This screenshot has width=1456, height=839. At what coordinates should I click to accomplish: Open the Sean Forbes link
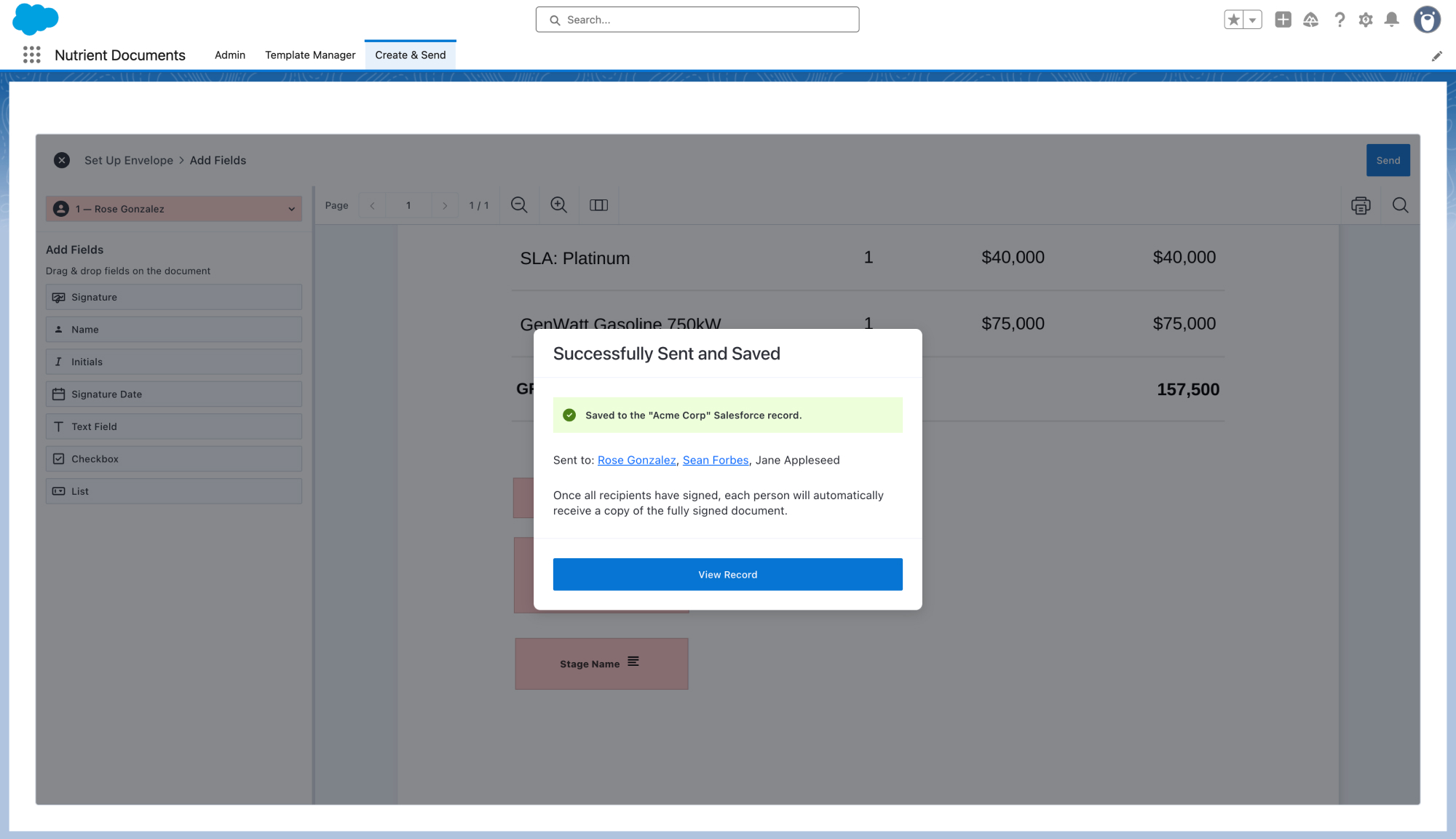pos(716,460)
